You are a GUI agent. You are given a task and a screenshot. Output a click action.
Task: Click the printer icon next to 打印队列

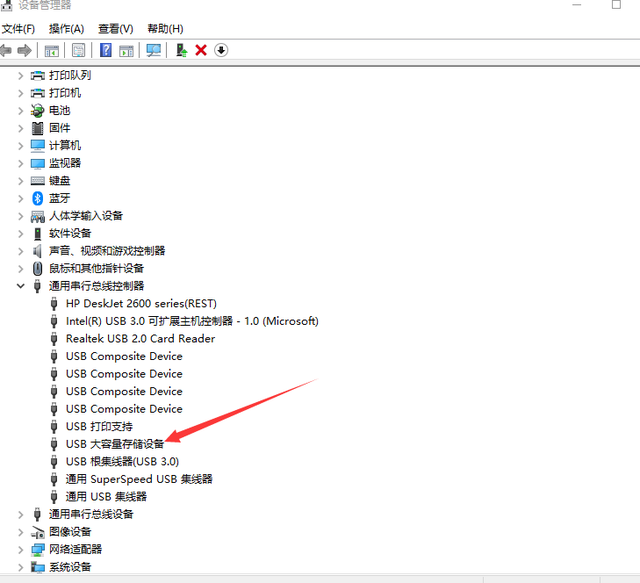pos(38,76)
